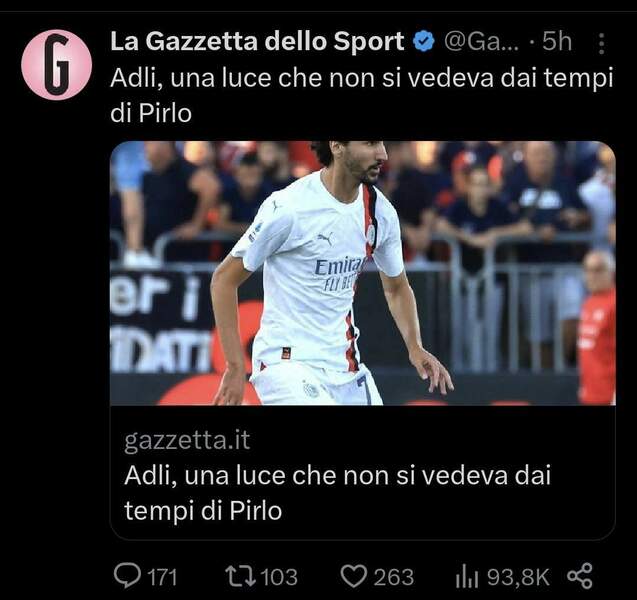Image resolution: width=637 pixels, height=600 pixels.
Task: Click the blue verified badge
Action: click(x=424, y=41)
